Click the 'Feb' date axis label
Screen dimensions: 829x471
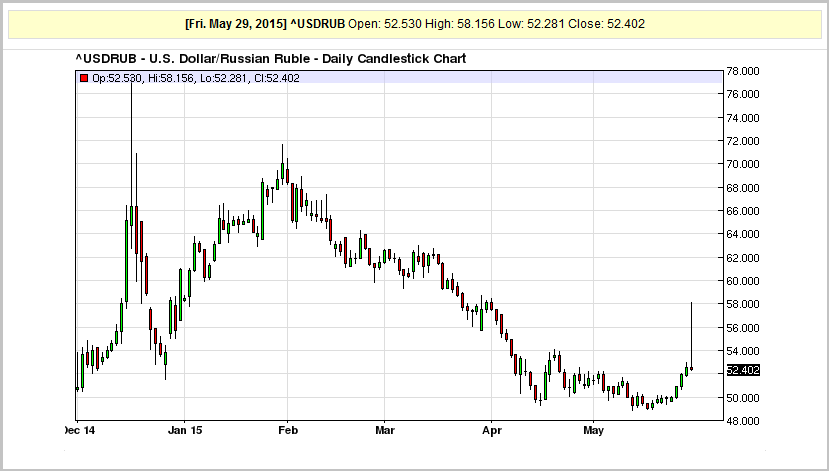[x=288, y=430]
